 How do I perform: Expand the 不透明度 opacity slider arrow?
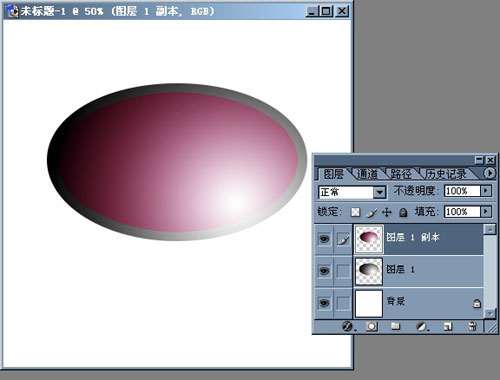(x=486, y=191)
